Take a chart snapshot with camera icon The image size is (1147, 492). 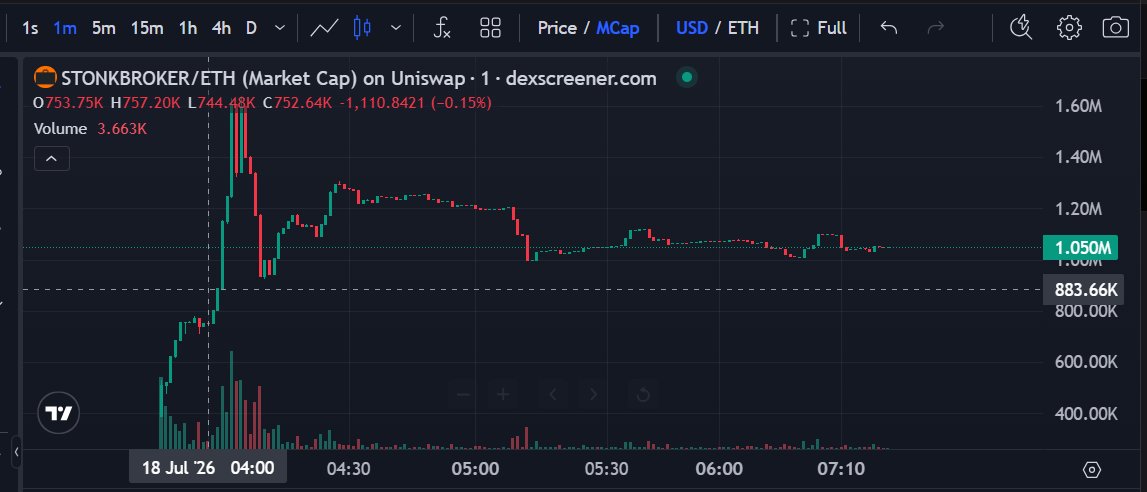pyautogui.click(x=1116, y=29)
